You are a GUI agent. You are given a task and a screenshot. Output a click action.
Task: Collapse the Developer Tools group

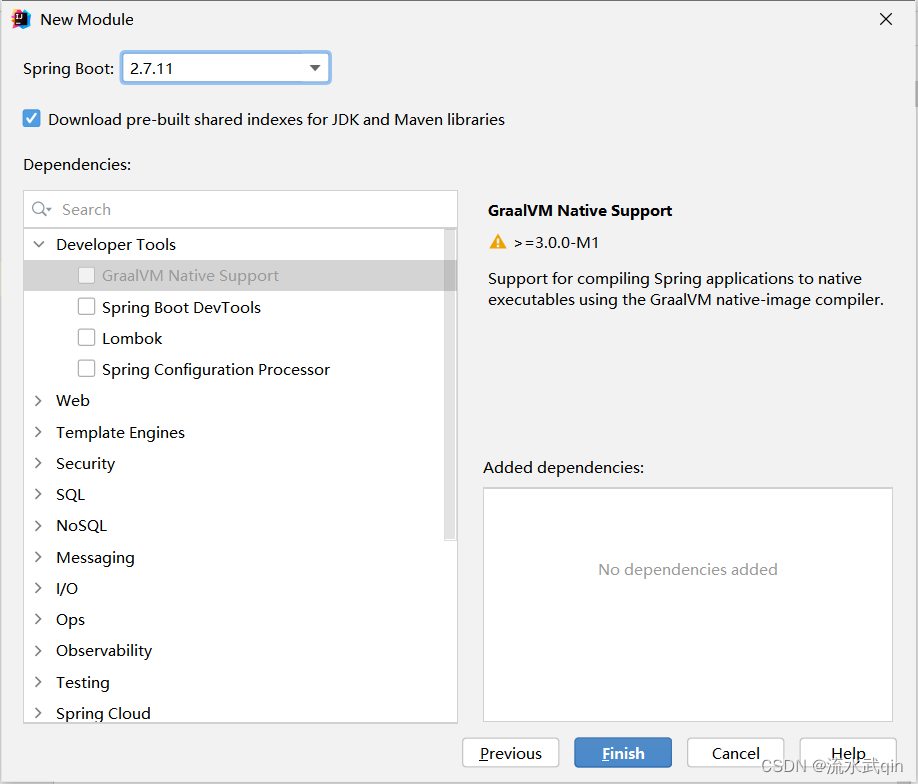point(39,244)
